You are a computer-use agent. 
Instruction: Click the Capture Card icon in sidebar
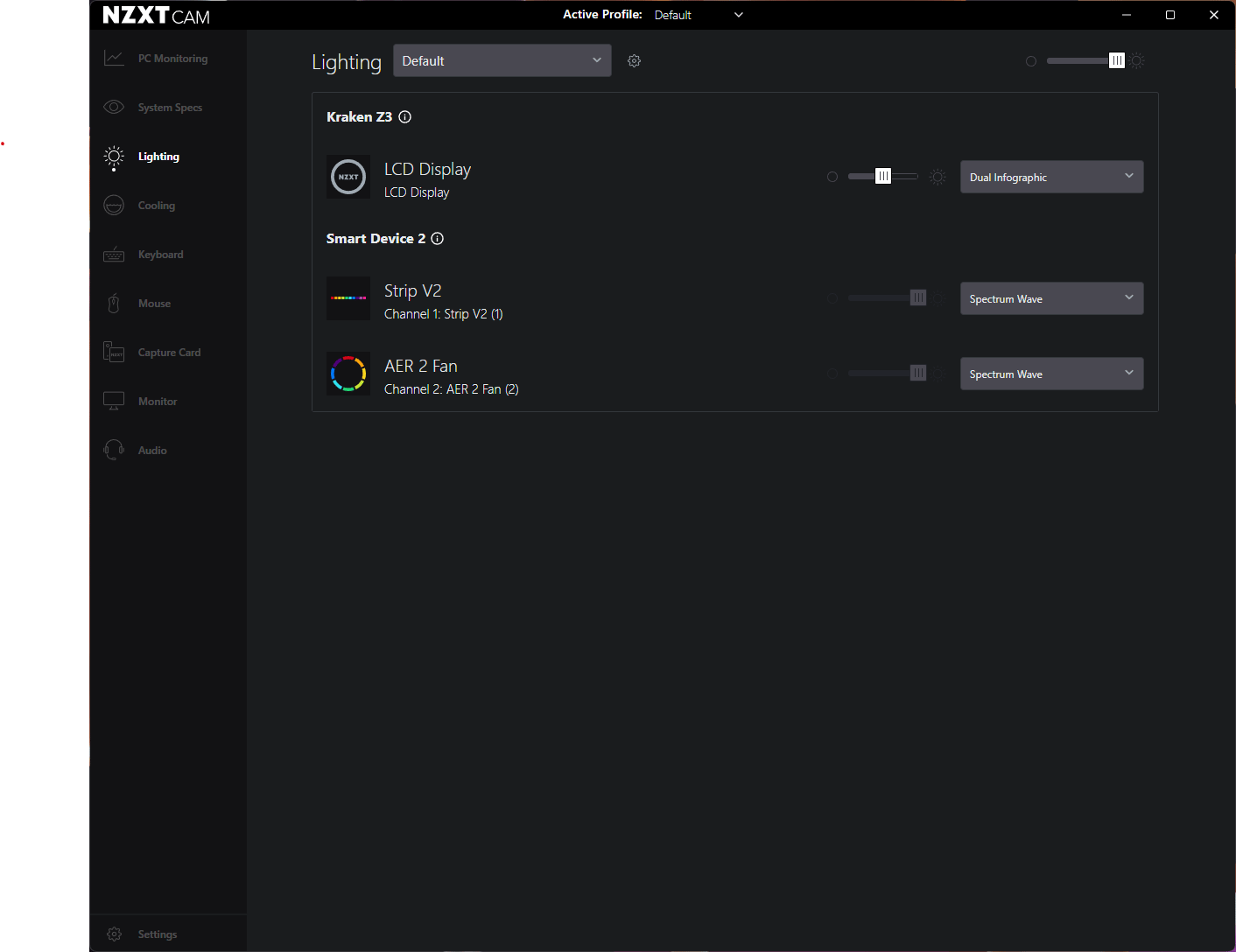pyautogui.click(x=114, y=352)
